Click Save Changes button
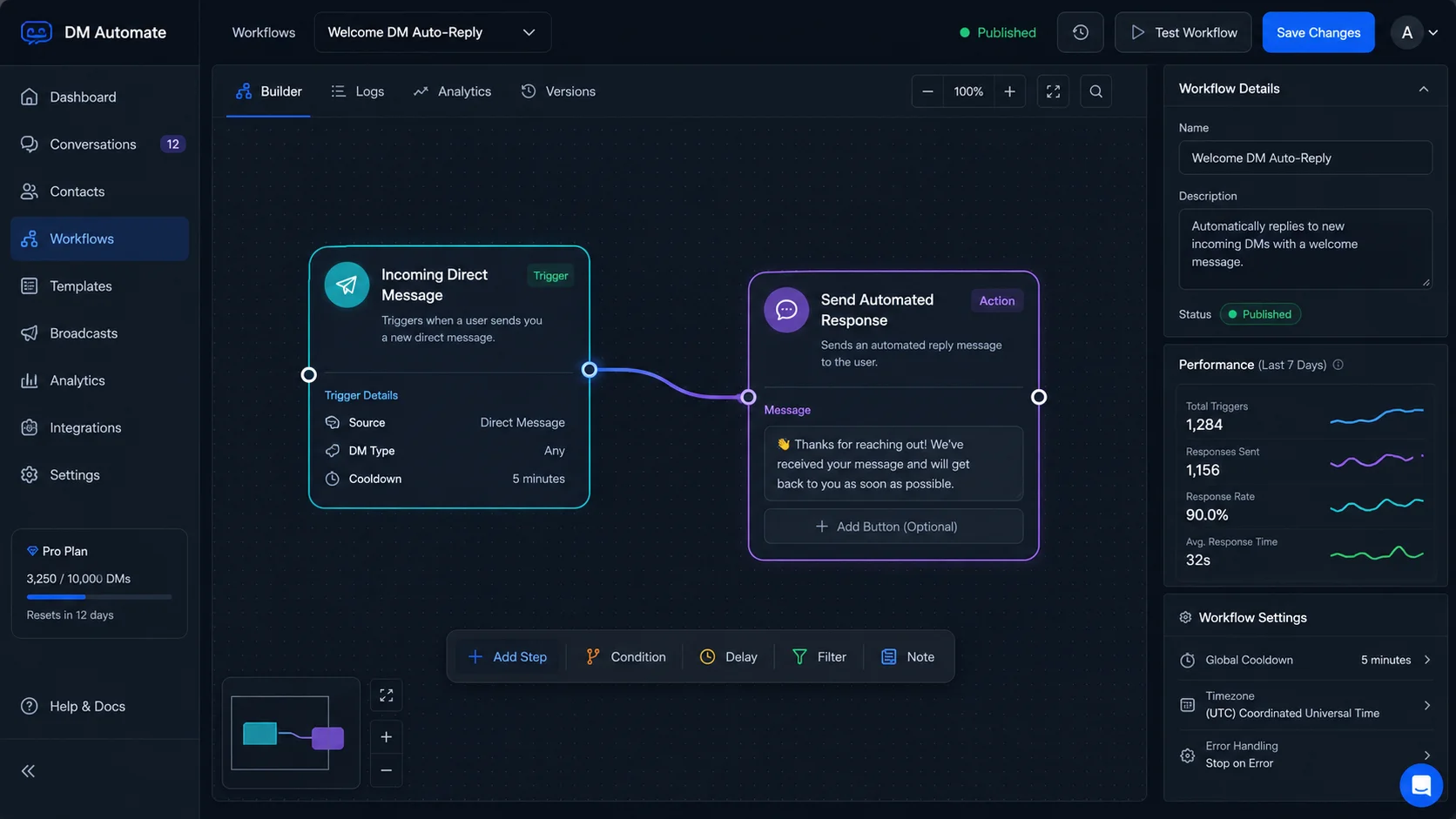Image resolution: width=1456 pixels, height=819 pixels. pos(1318,32)
